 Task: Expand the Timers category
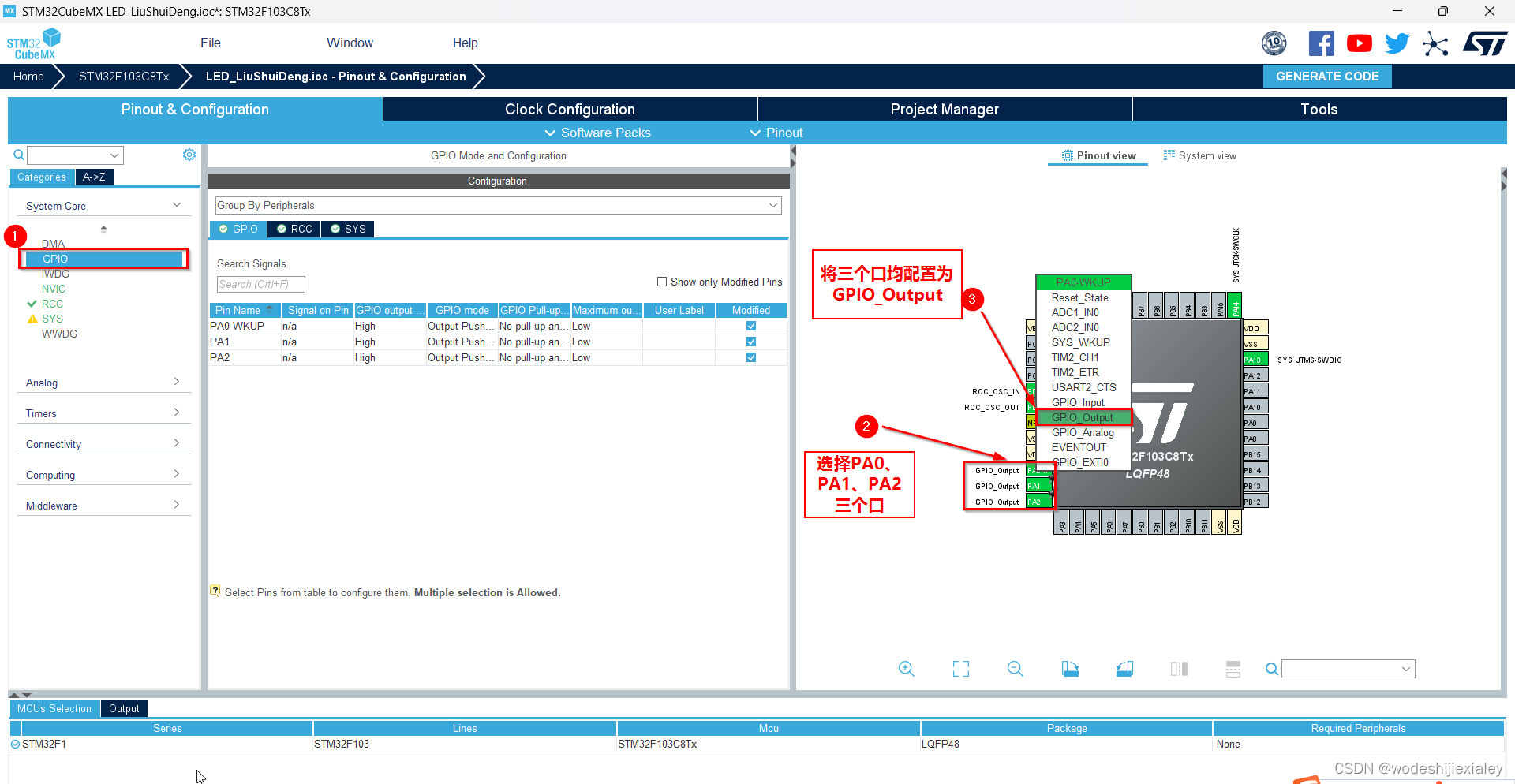tap(103, 413)
